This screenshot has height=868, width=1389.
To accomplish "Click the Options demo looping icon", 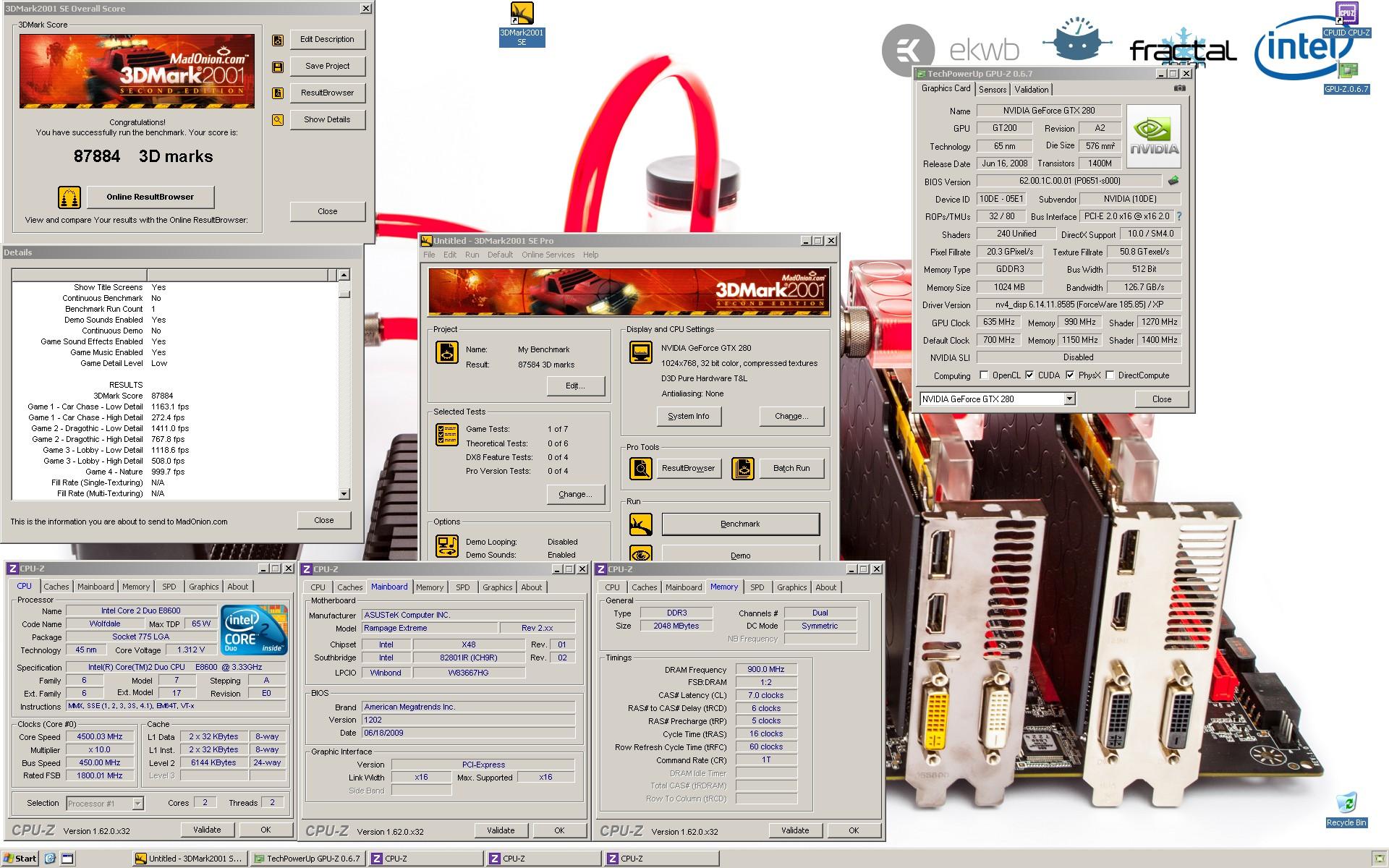I will [447, 546].
